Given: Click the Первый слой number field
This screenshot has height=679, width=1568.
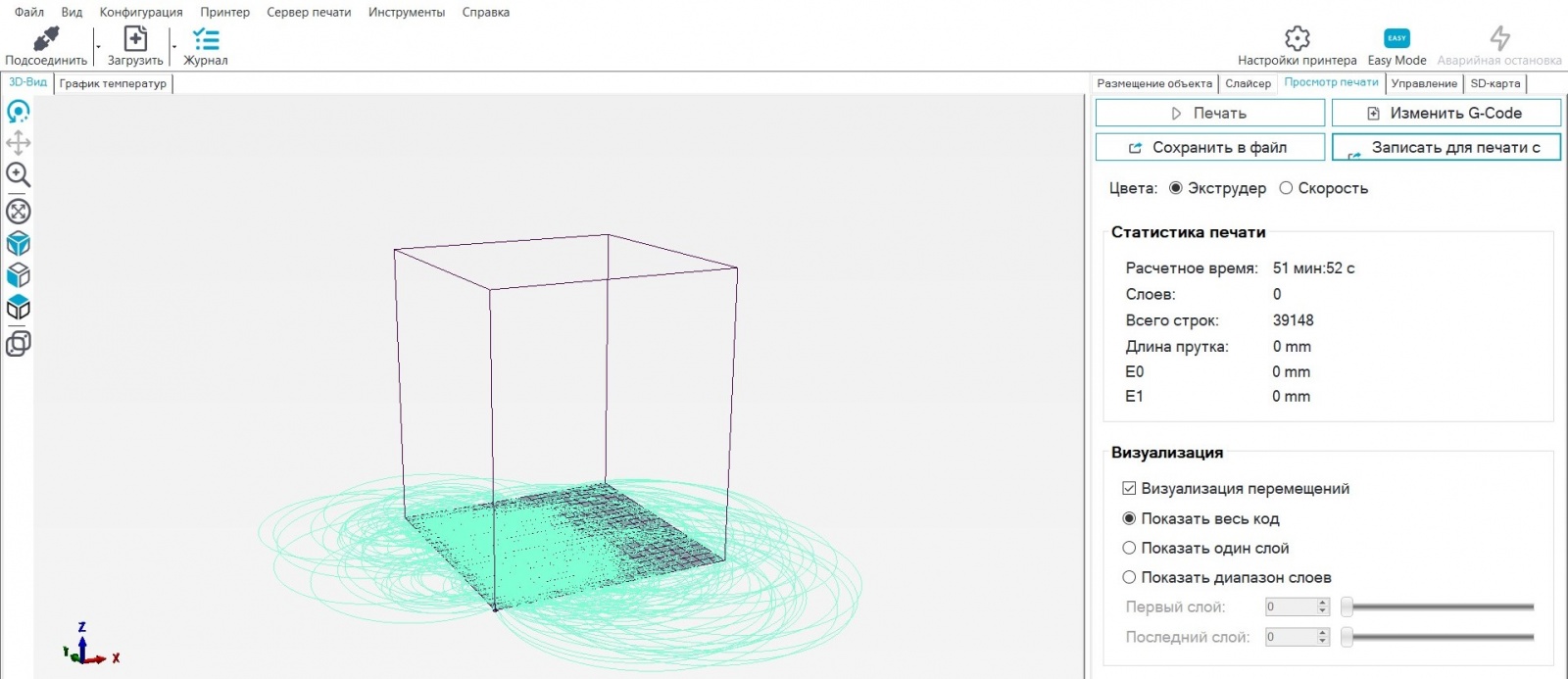Looking at the screenshot, I should click(x=1290, y=607).
